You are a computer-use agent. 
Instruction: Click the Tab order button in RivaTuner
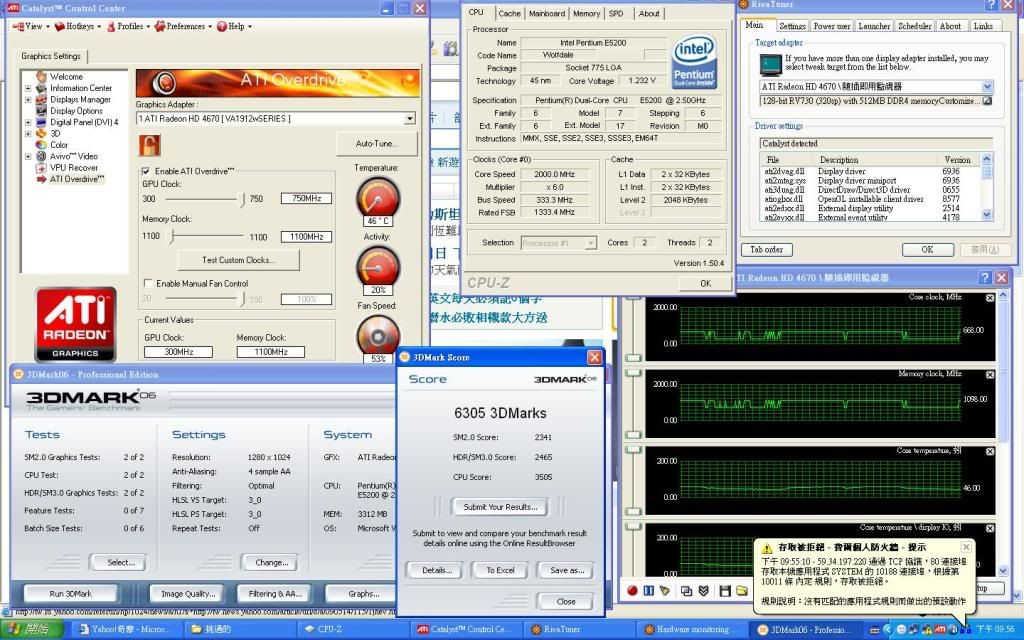(766, 249)
